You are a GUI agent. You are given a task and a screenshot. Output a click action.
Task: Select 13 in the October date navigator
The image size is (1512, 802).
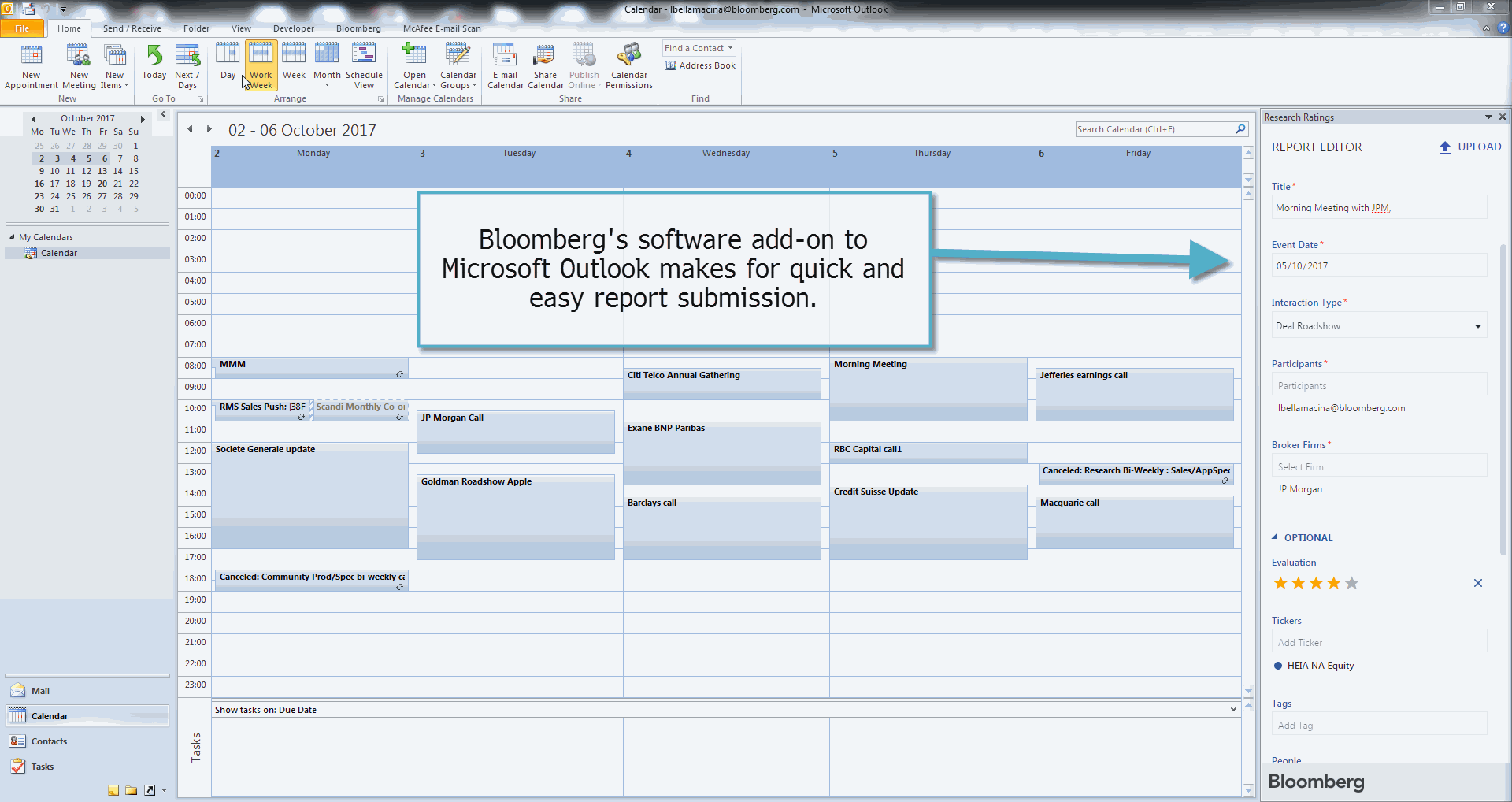102,171
